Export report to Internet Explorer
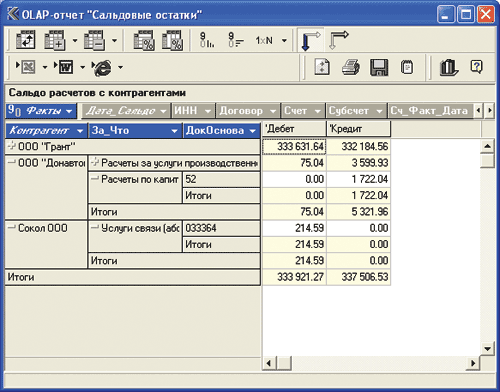This screenshot has height=392, width=500. click(x=102, y=68)
